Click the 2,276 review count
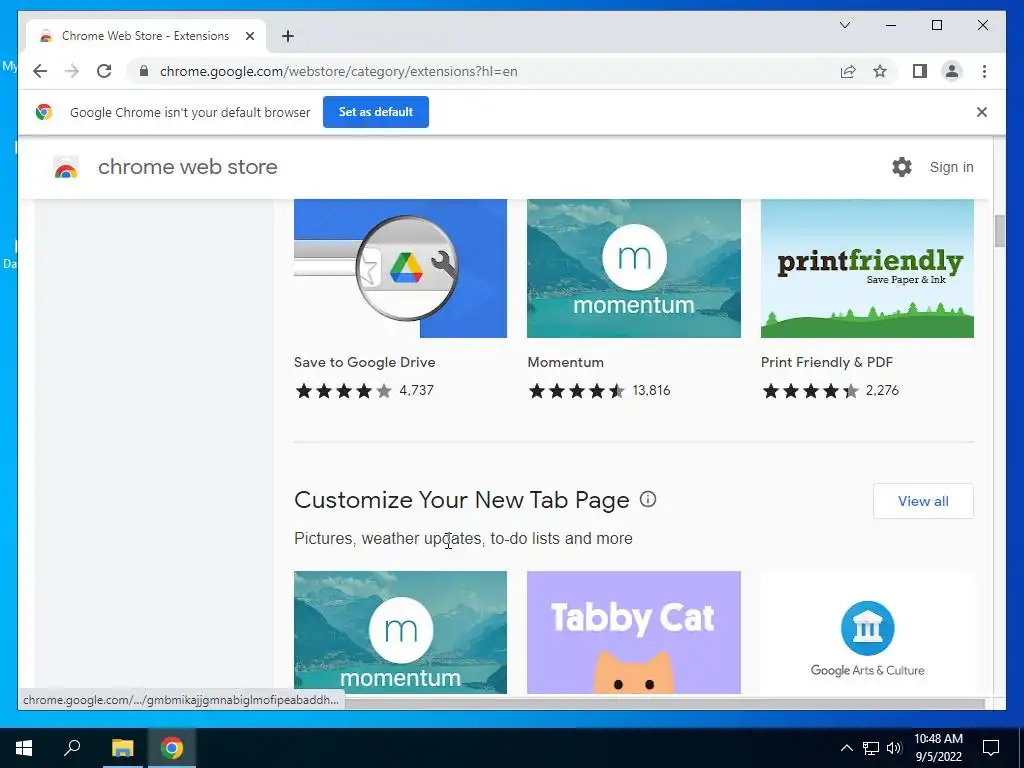1024x768 pixels. pos(882,391)
